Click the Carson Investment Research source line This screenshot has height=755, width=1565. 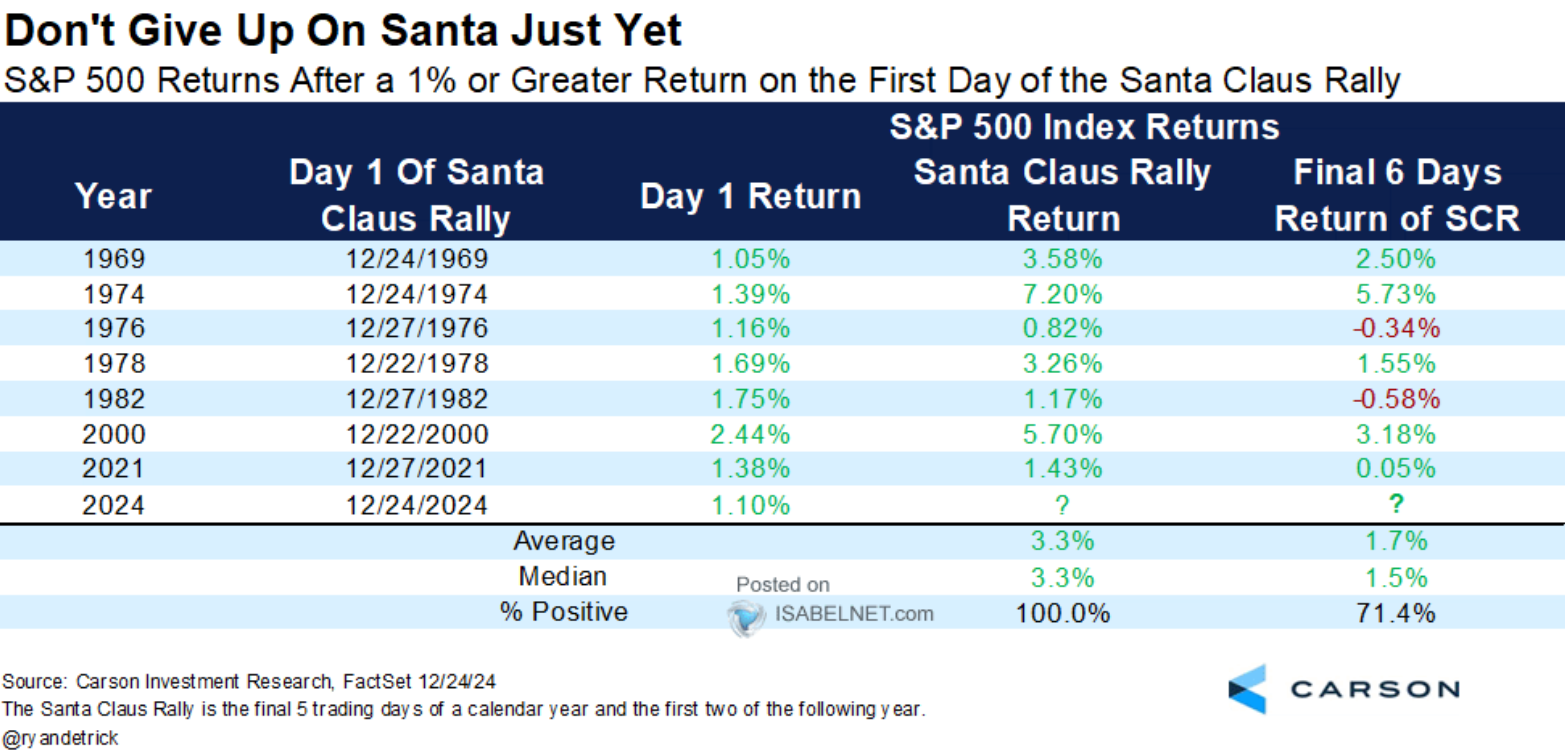(x=250, y=682)
